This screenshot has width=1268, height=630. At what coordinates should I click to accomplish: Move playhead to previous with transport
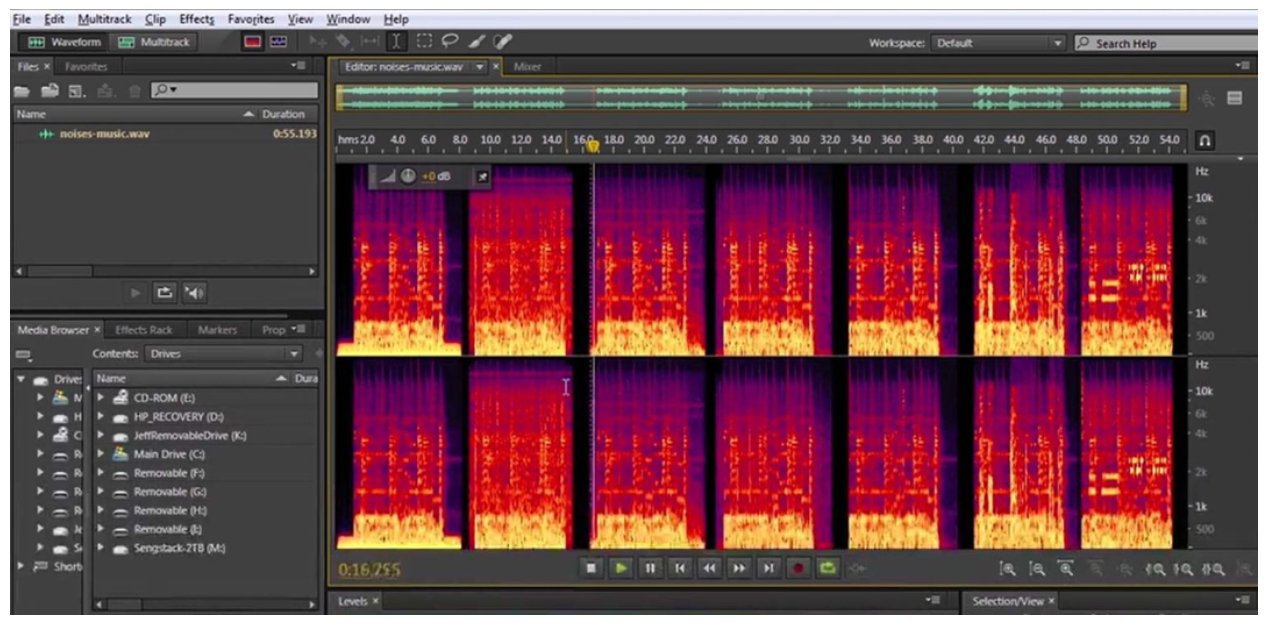coord(681,568)
